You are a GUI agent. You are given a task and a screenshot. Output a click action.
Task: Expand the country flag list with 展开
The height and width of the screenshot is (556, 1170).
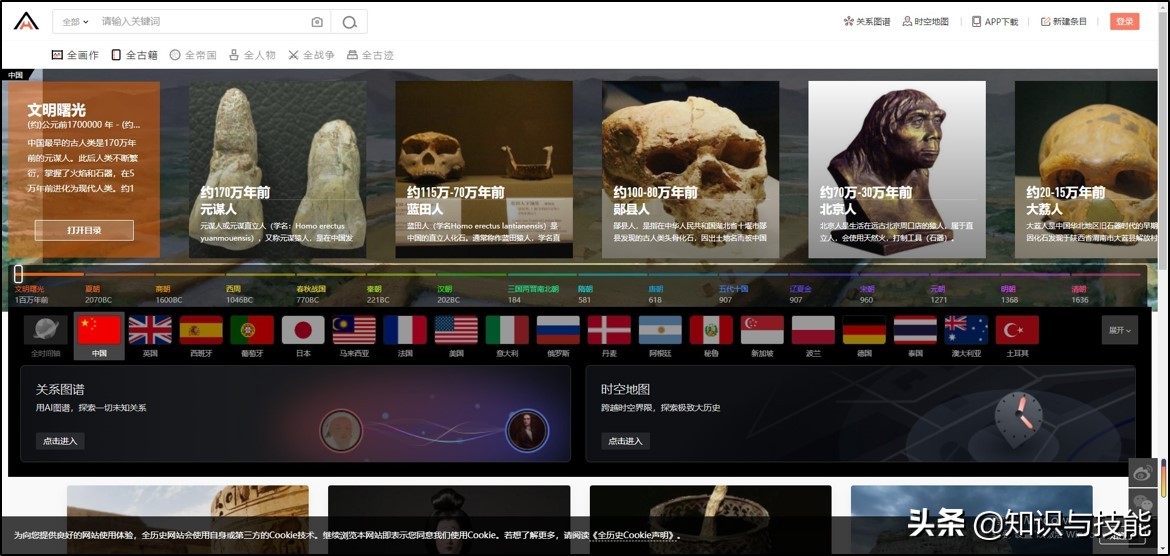click(1119, 330)
